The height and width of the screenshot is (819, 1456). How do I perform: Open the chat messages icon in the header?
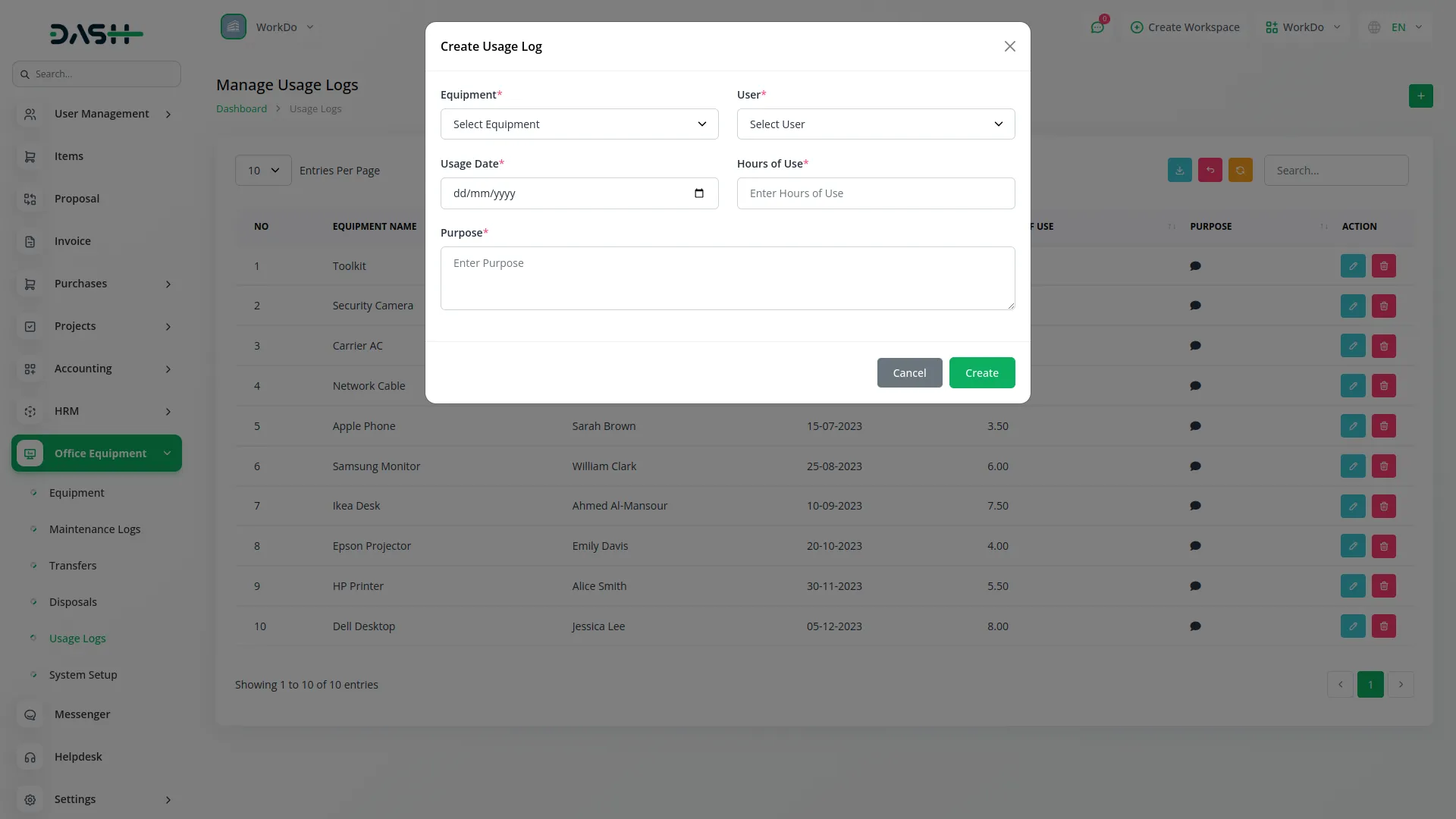point(1097,27)
